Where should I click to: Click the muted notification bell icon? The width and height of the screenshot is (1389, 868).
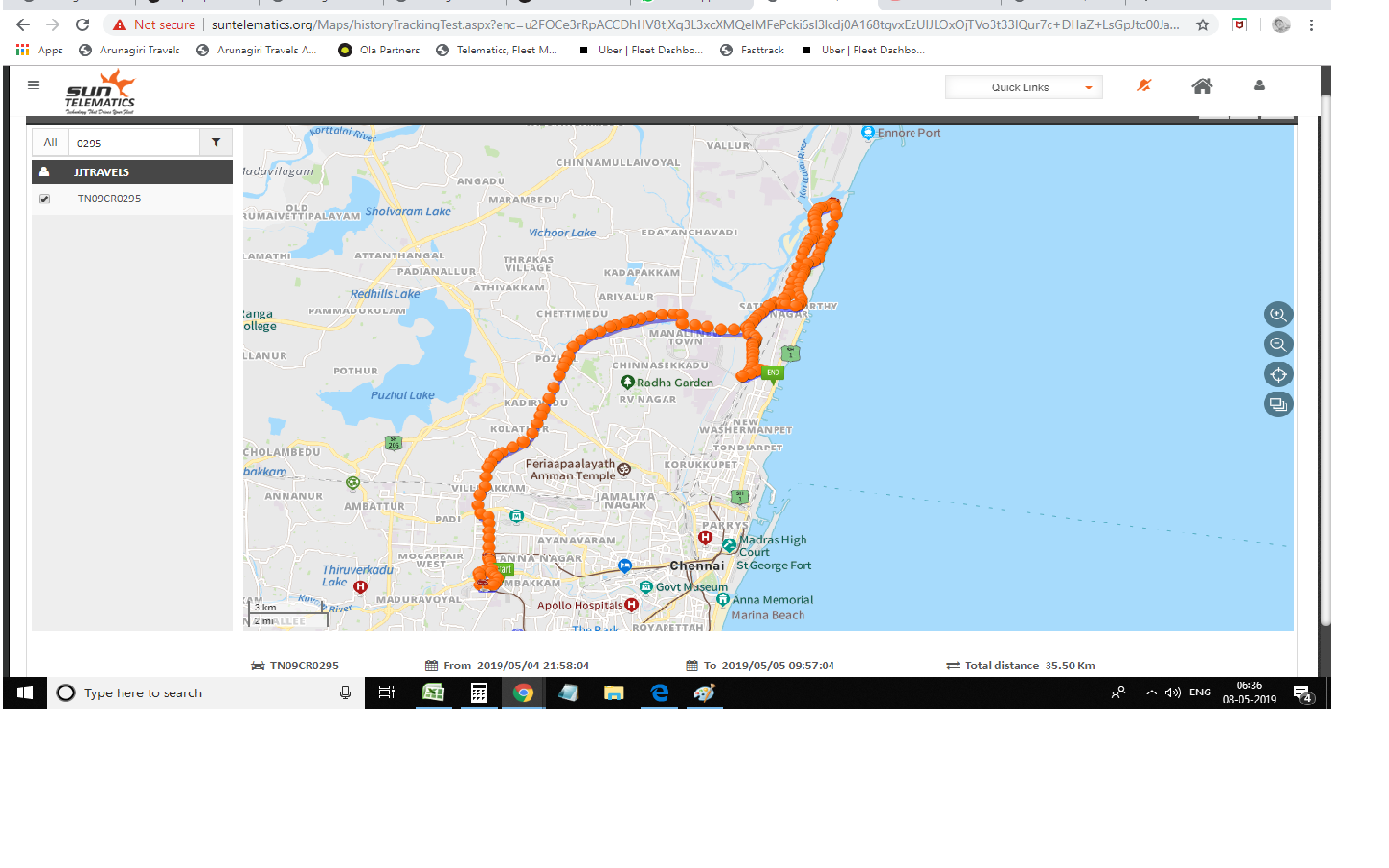[1144, 86]
